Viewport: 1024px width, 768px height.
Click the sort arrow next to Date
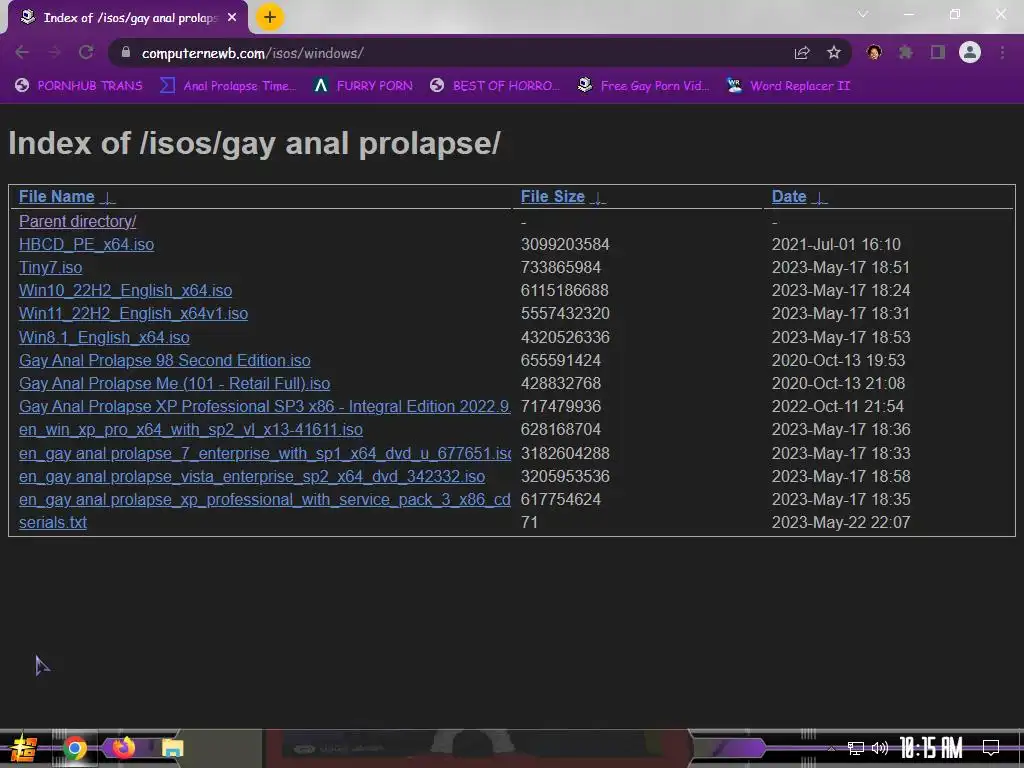click(x=820, y=198)
